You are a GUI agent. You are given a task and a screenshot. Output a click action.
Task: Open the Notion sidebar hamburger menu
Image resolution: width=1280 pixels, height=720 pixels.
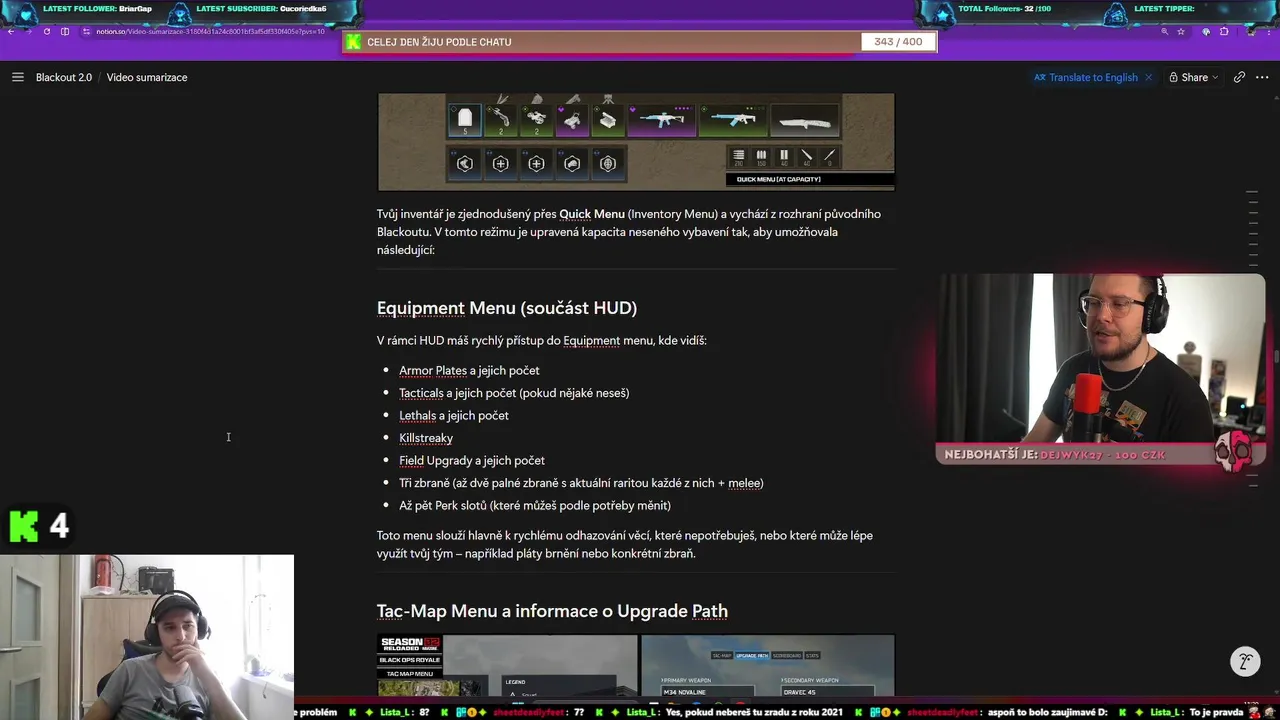[17, 77]
